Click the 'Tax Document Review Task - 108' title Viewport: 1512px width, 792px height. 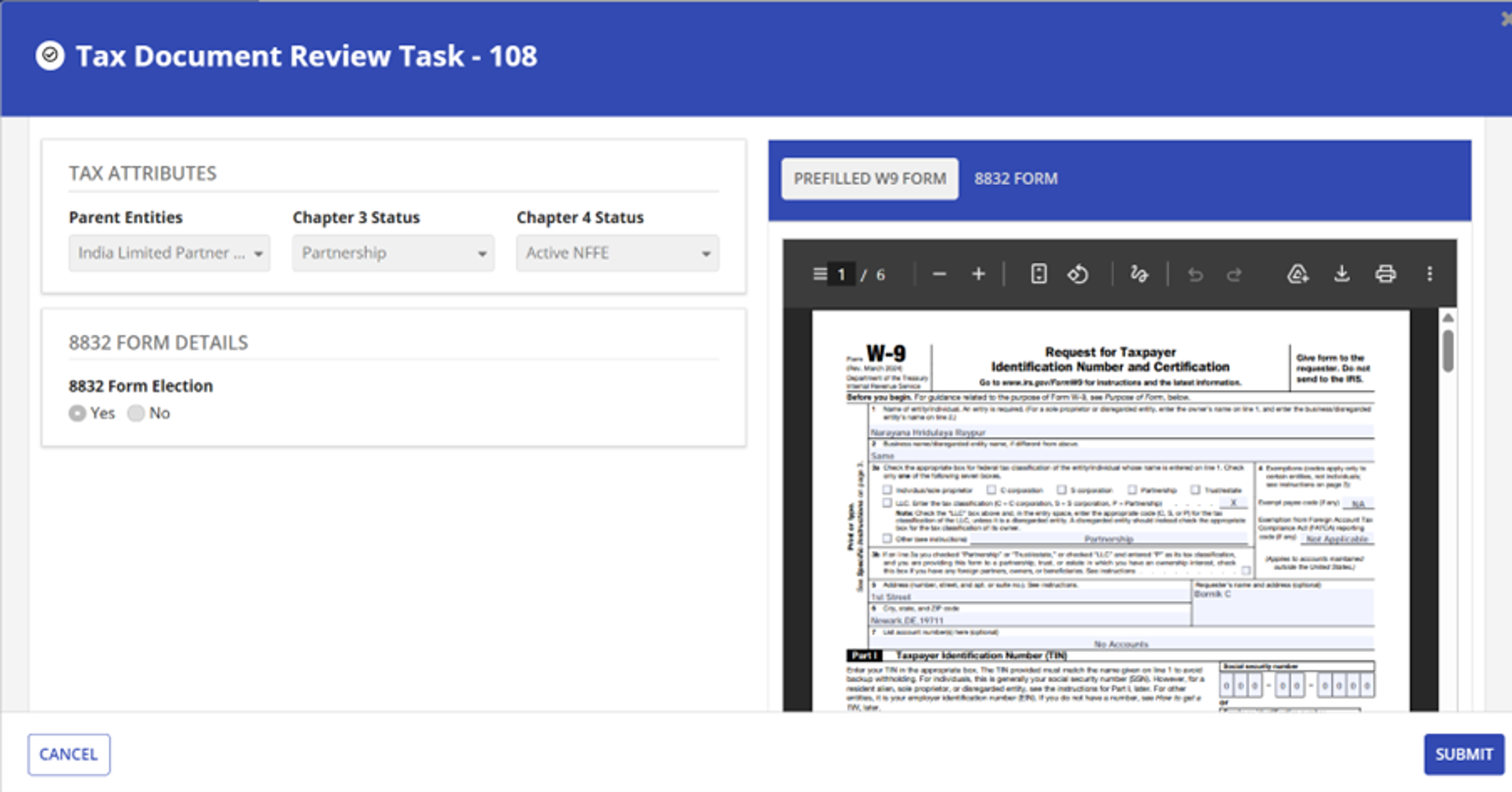tap(306, 56)
